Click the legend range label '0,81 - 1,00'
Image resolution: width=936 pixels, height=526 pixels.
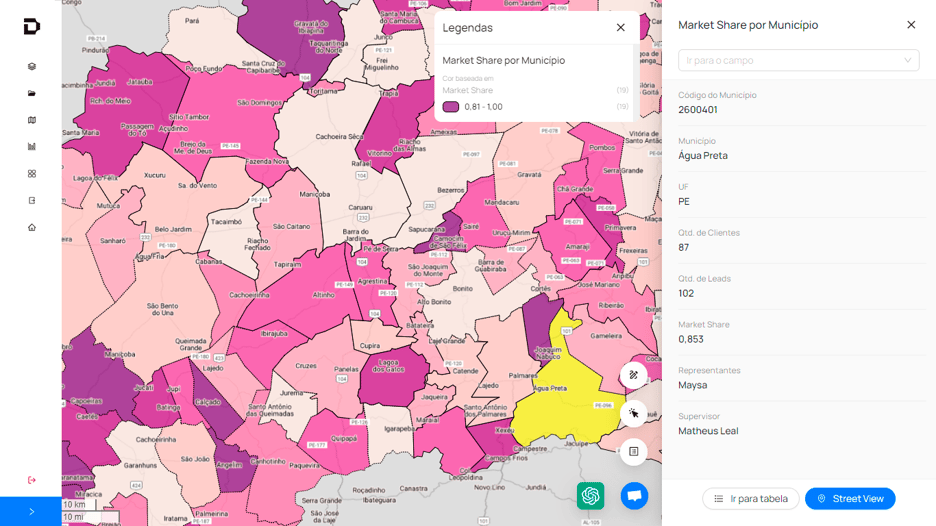(x=484, y=107)
